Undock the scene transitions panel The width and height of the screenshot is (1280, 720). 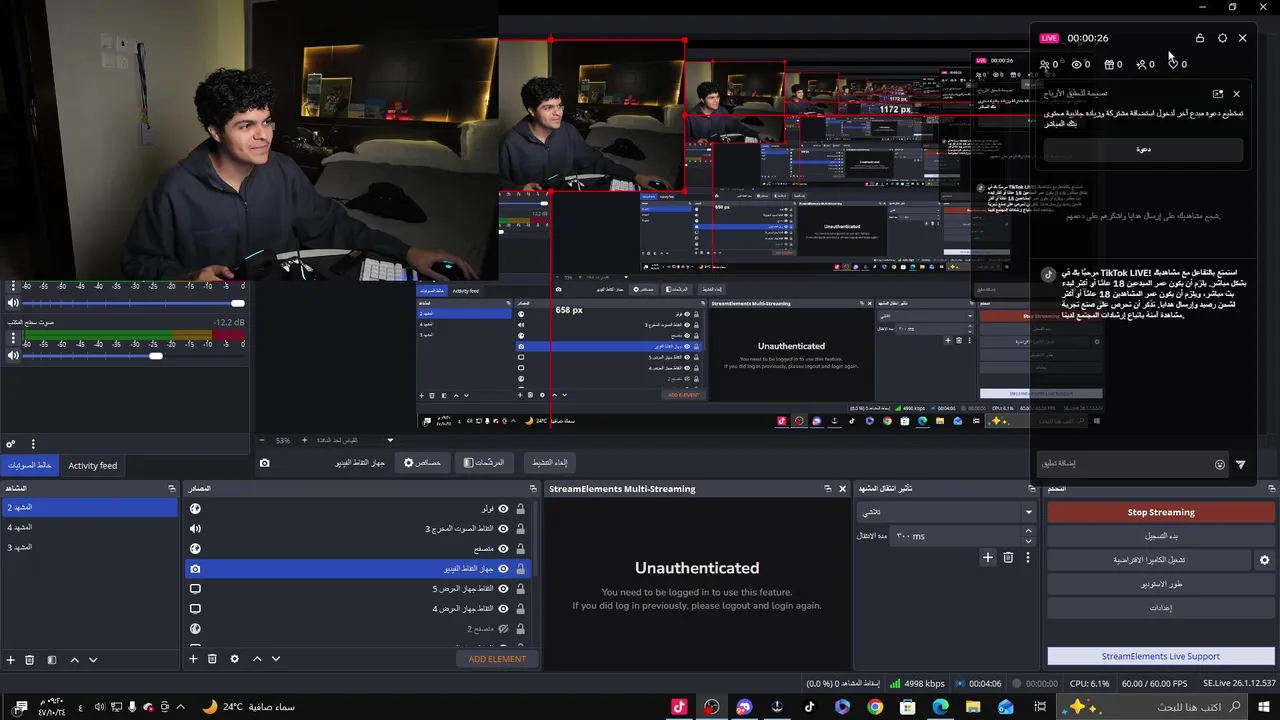1032,489
